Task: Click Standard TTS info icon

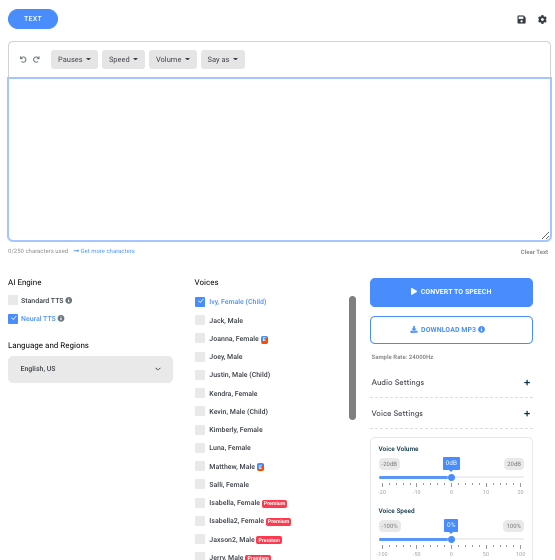Action: 69,300
